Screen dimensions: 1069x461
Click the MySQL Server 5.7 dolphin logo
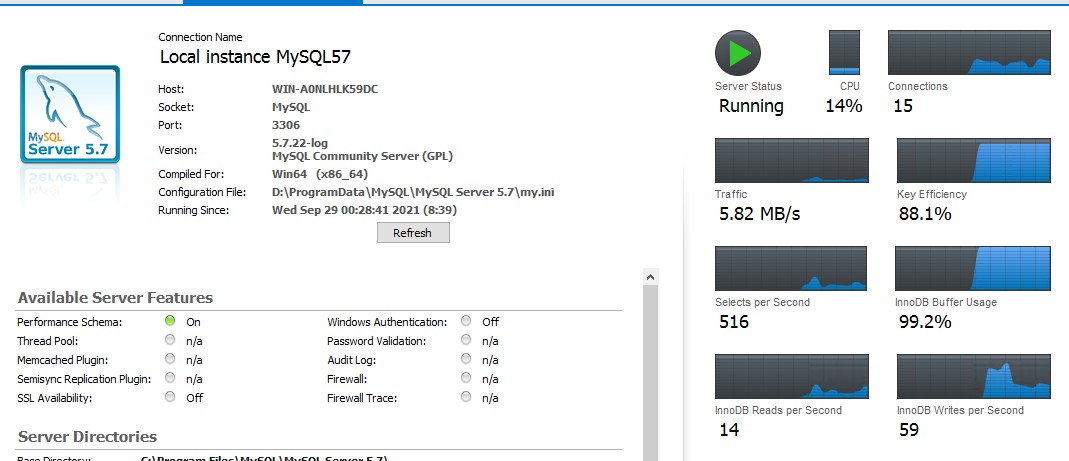point(70,114)
